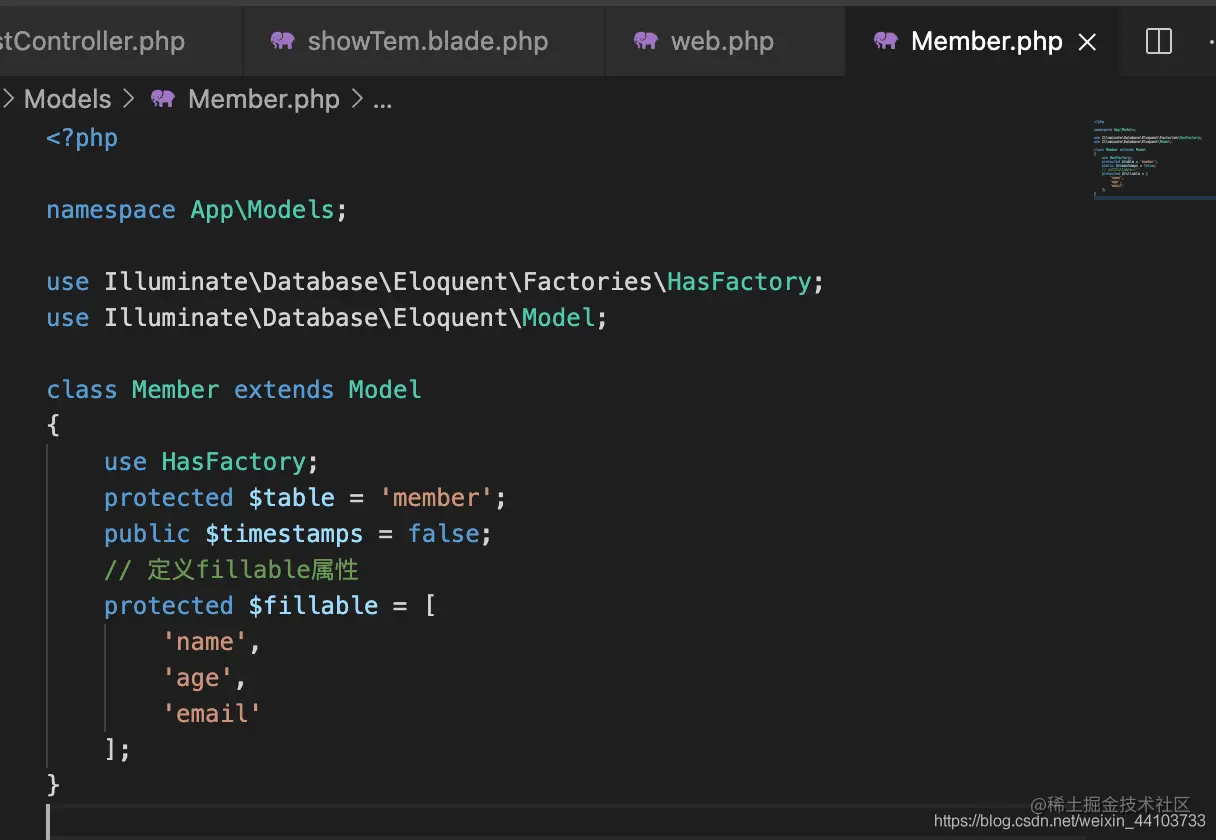
Task: Click 'use HasFactory;' inside the class
Action: [x=211, y=462]
